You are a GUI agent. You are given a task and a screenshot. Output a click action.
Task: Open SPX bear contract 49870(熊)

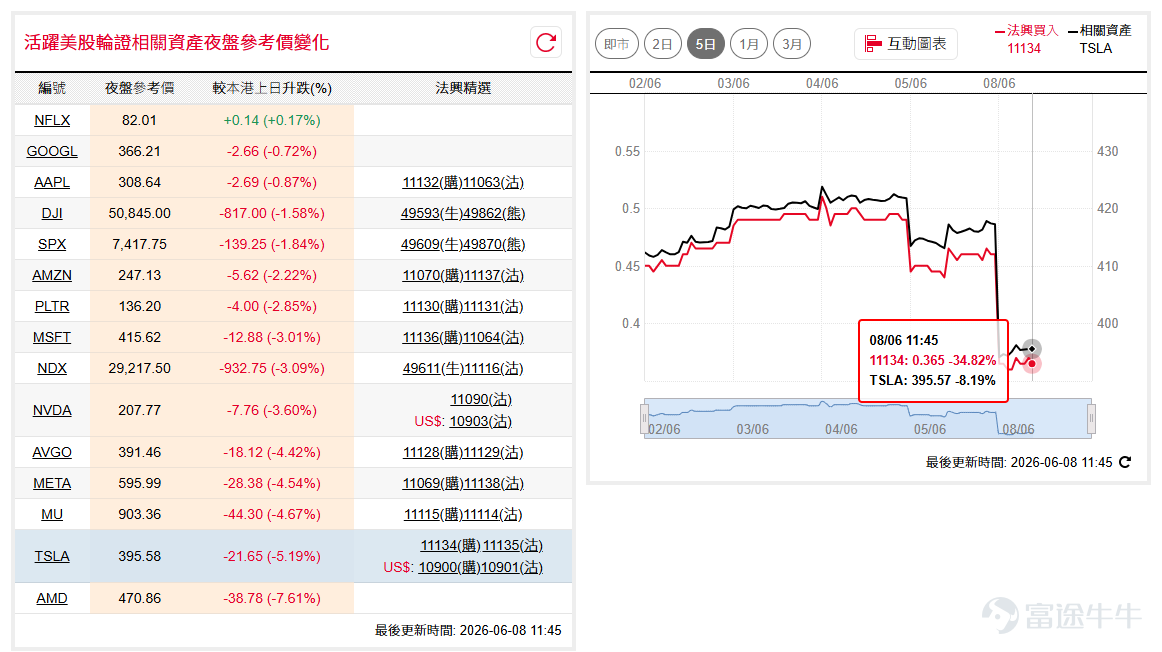494,244
